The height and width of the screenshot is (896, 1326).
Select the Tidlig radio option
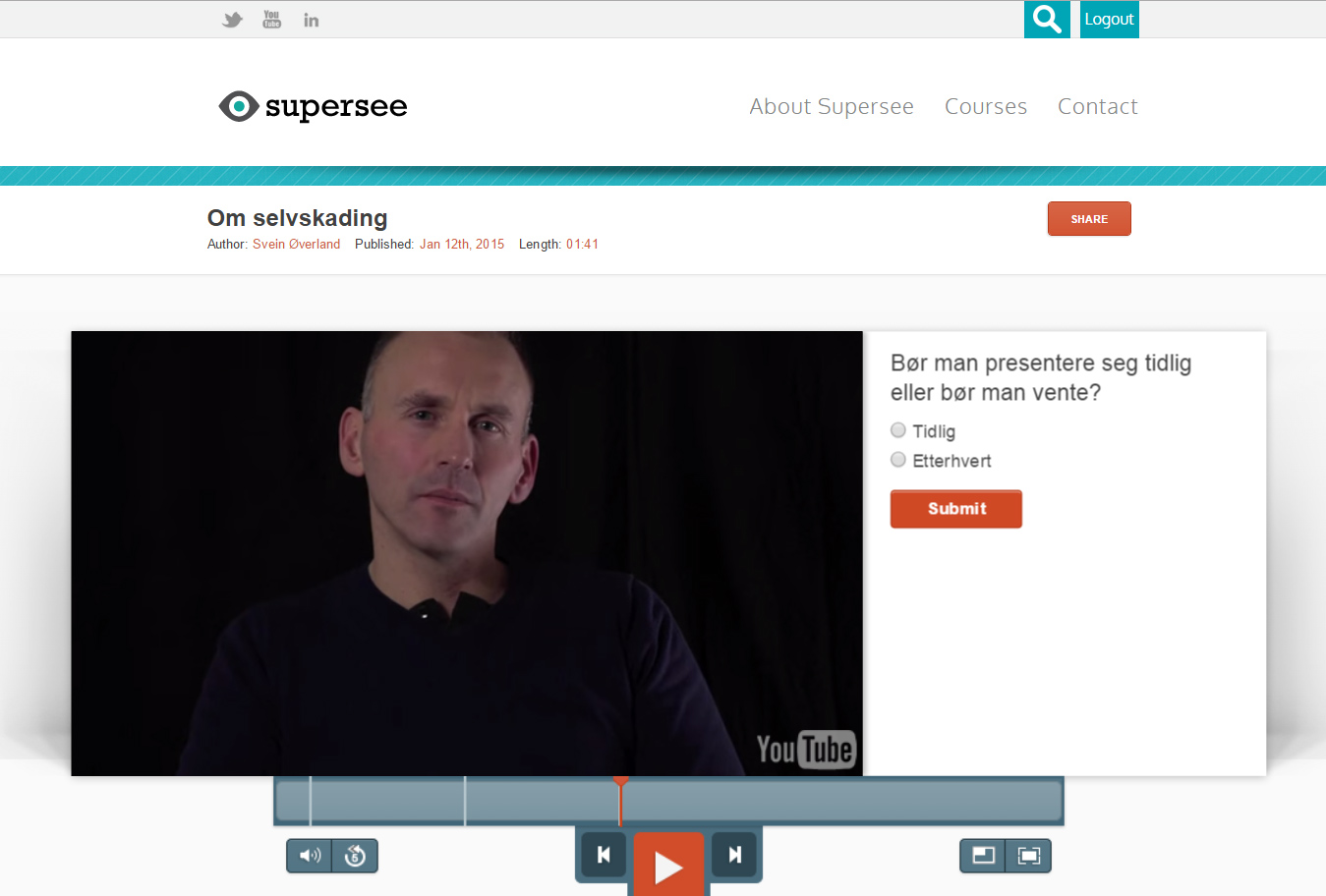[898, 430]
